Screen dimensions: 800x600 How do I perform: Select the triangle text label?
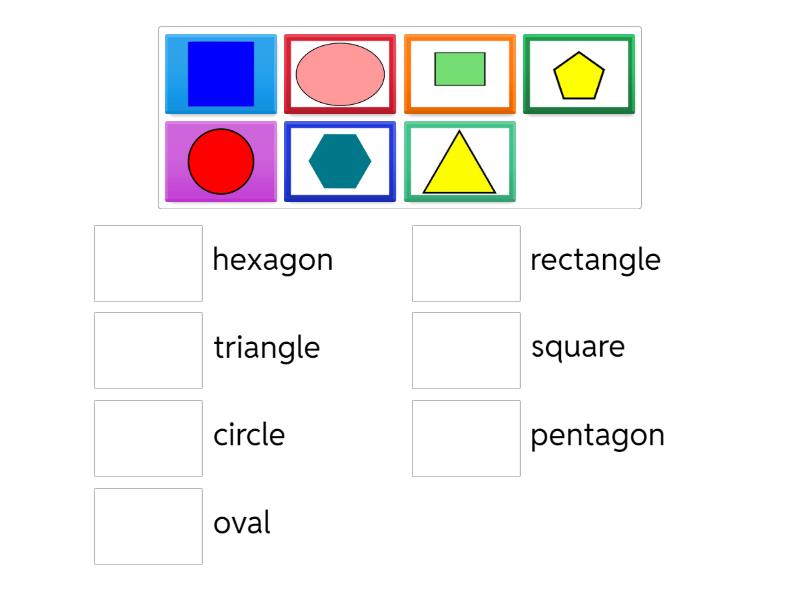(x=266, y=348)
